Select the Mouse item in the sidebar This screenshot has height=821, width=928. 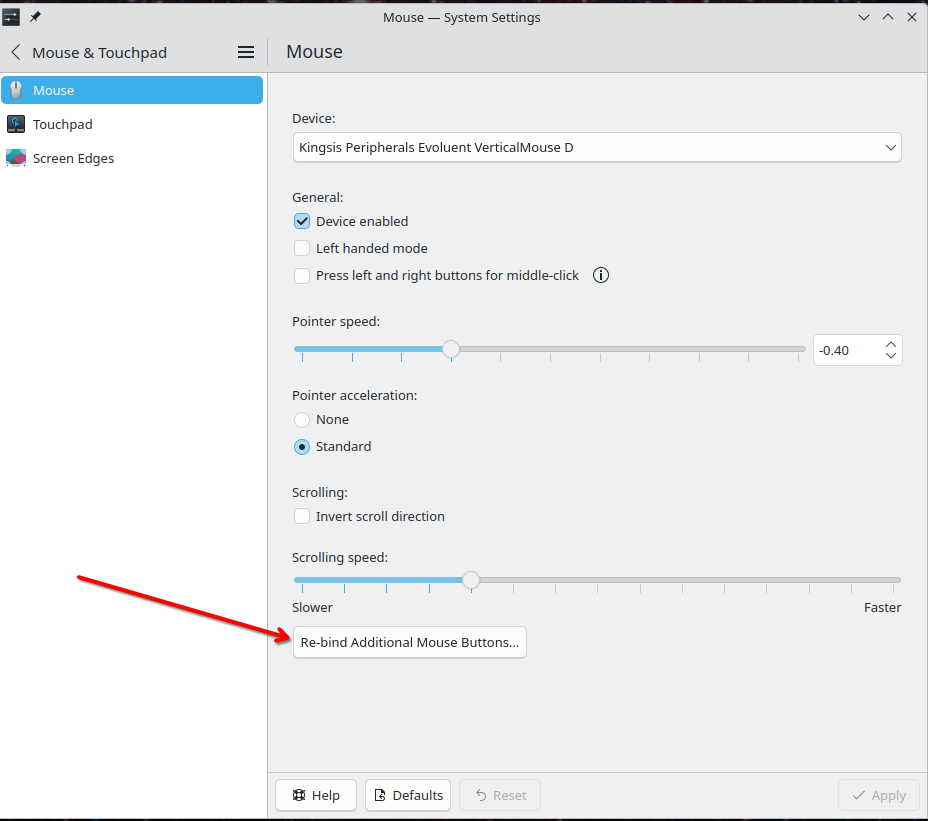[132, 90]
